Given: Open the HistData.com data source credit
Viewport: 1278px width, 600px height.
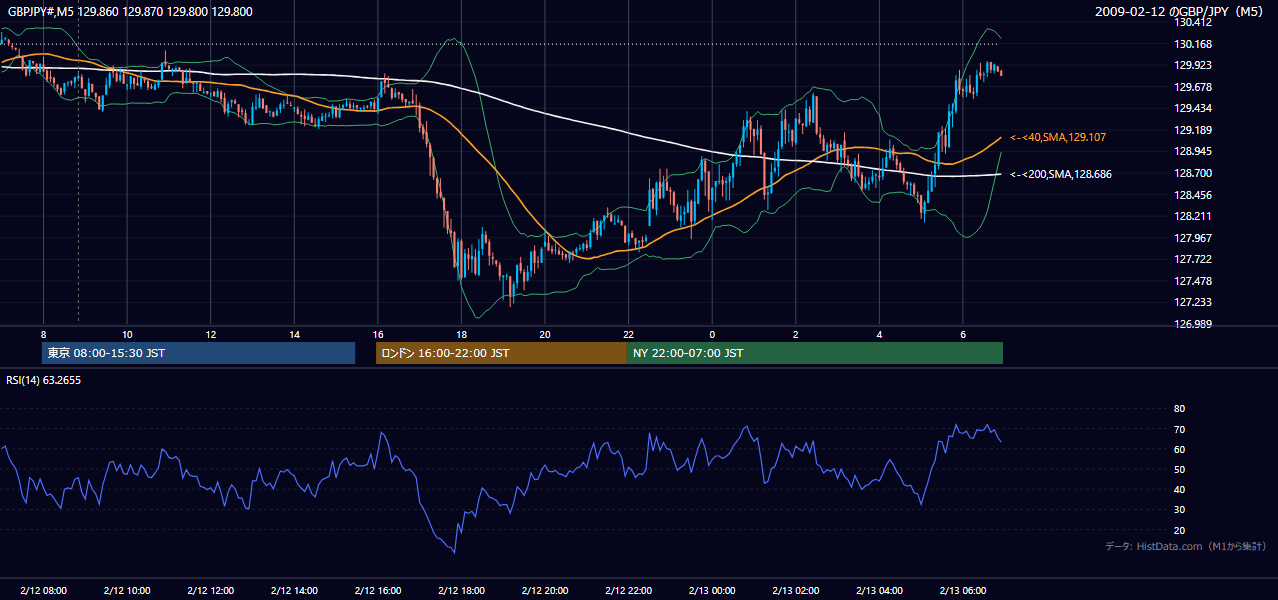Looking at the screenshot, I should (x=1186, y=546).
